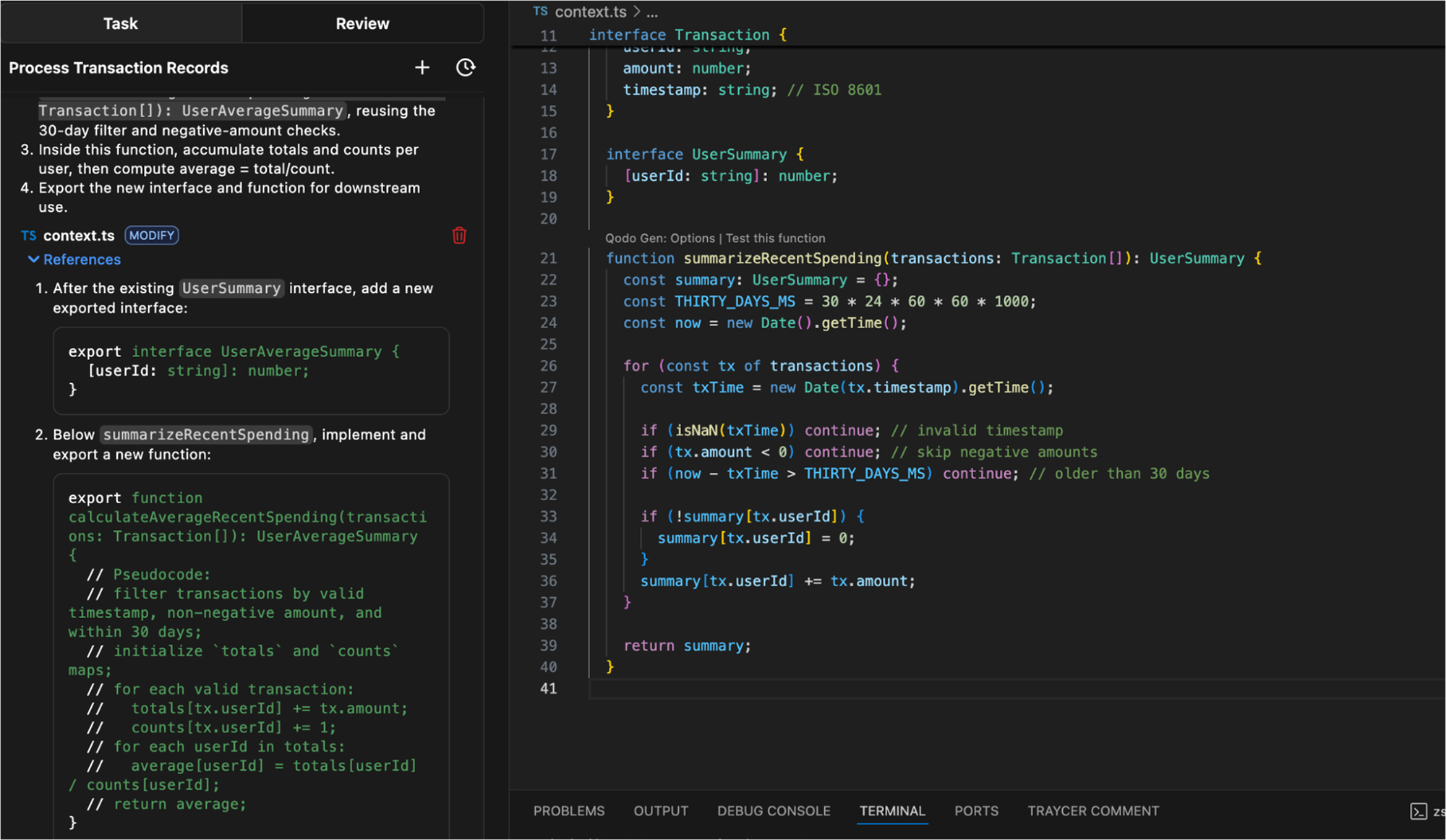
Task: Open the PROBLEMS panel tab
Action: (569, 811)
